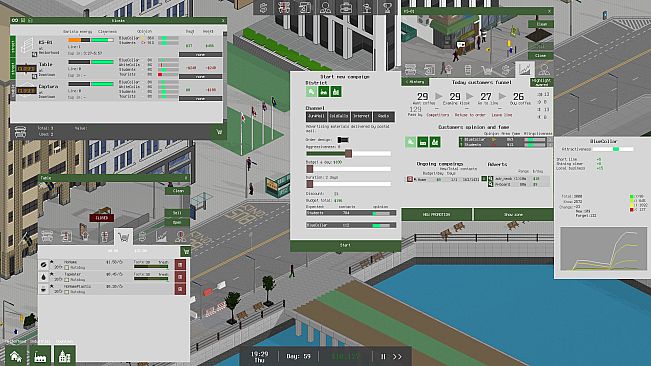Toggle downtown filter under Customers opinion

click(435, 142)
